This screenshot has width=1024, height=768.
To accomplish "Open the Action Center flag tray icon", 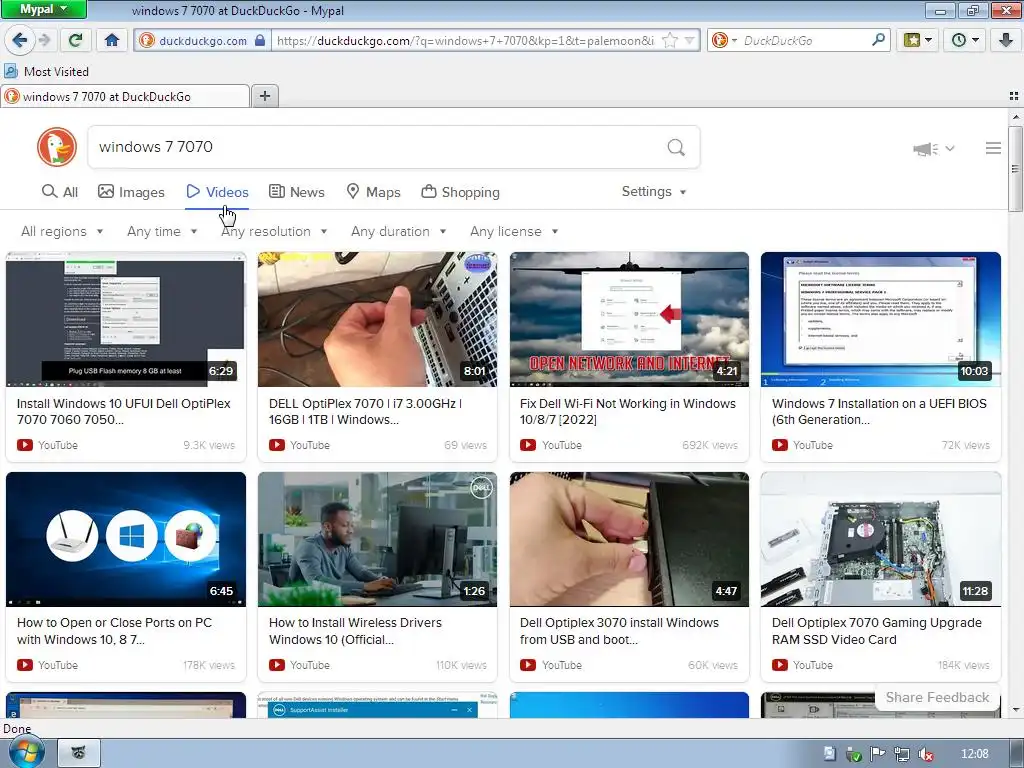I will tap(877, 754).
